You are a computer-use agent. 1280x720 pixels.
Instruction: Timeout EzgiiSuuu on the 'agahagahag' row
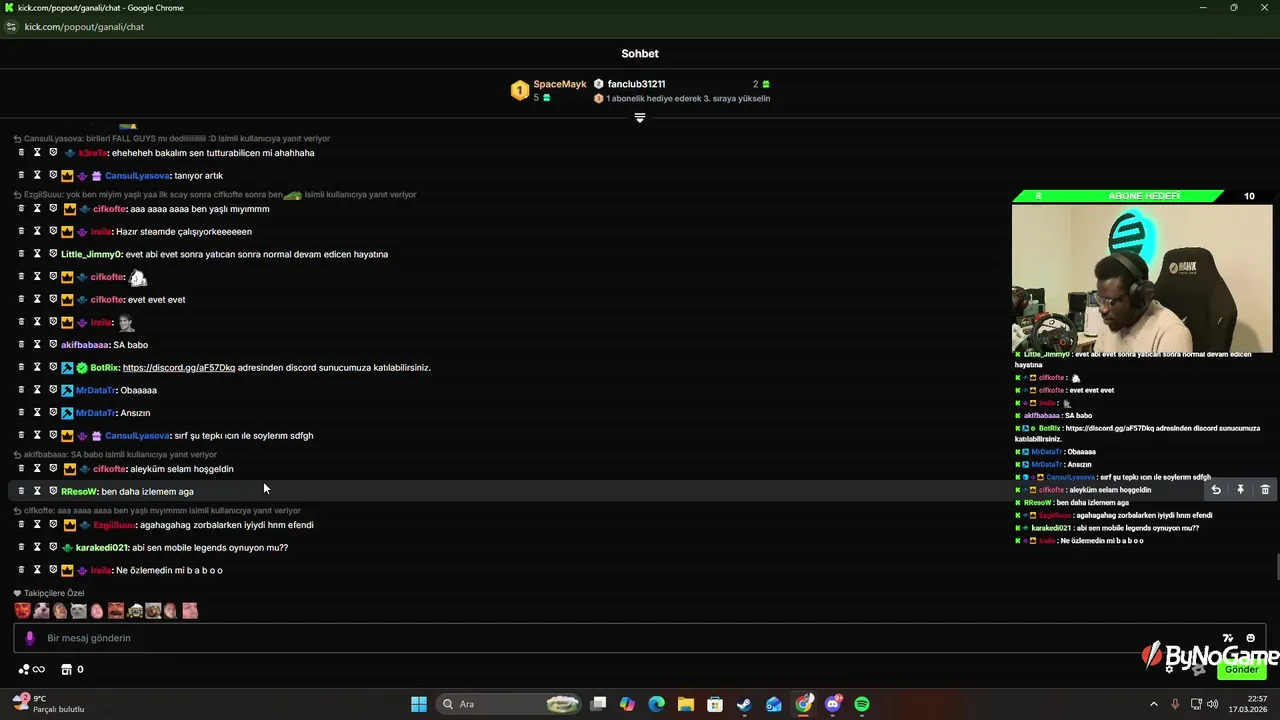37,524
